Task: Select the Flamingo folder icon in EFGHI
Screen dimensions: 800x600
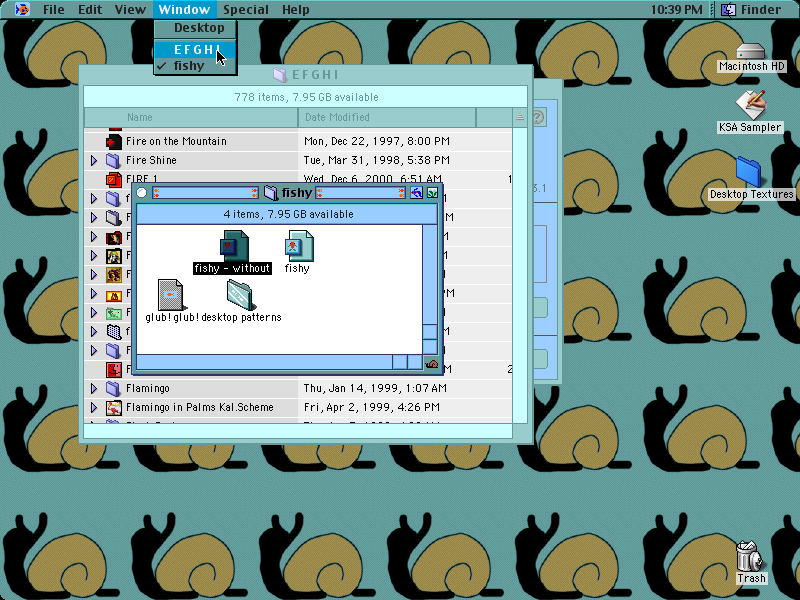Action: 113,388
